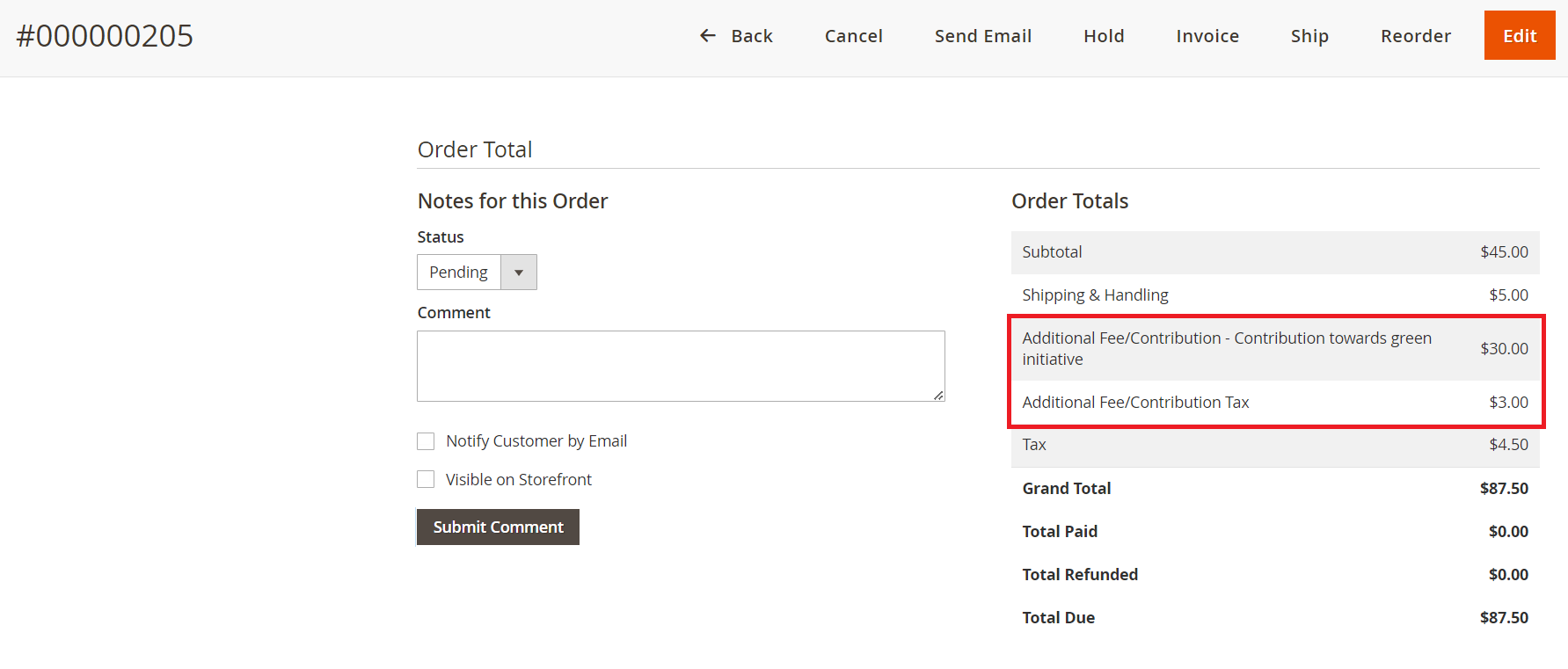Image resolution: width=1568 pixels, height=669 pixels.
Task: Click the order number #000000205 heading
Action: click(105, 36)
